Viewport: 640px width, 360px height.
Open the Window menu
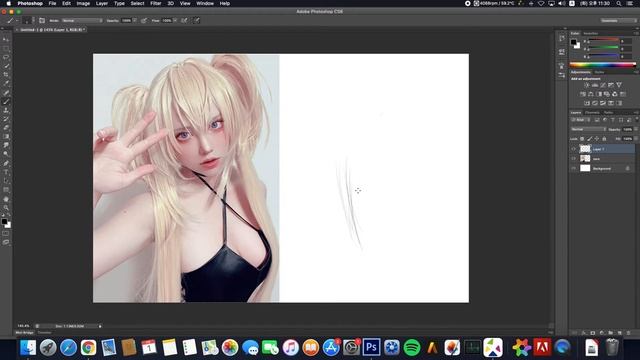[205, 3]
